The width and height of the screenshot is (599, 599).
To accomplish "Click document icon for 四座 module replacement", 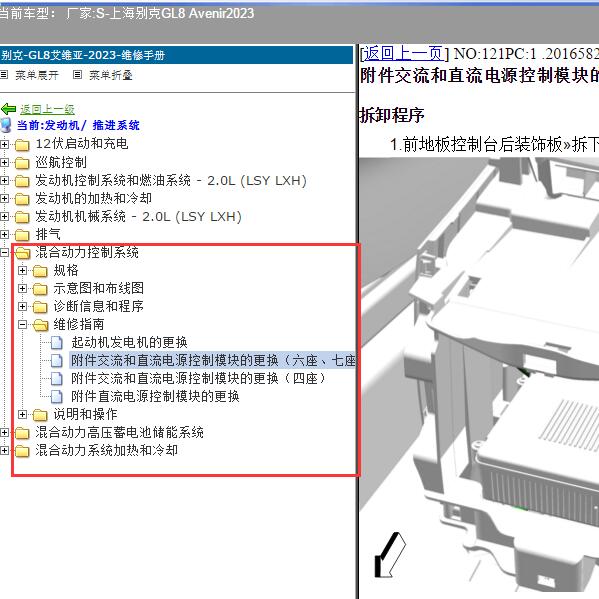I will click(57, 378).
